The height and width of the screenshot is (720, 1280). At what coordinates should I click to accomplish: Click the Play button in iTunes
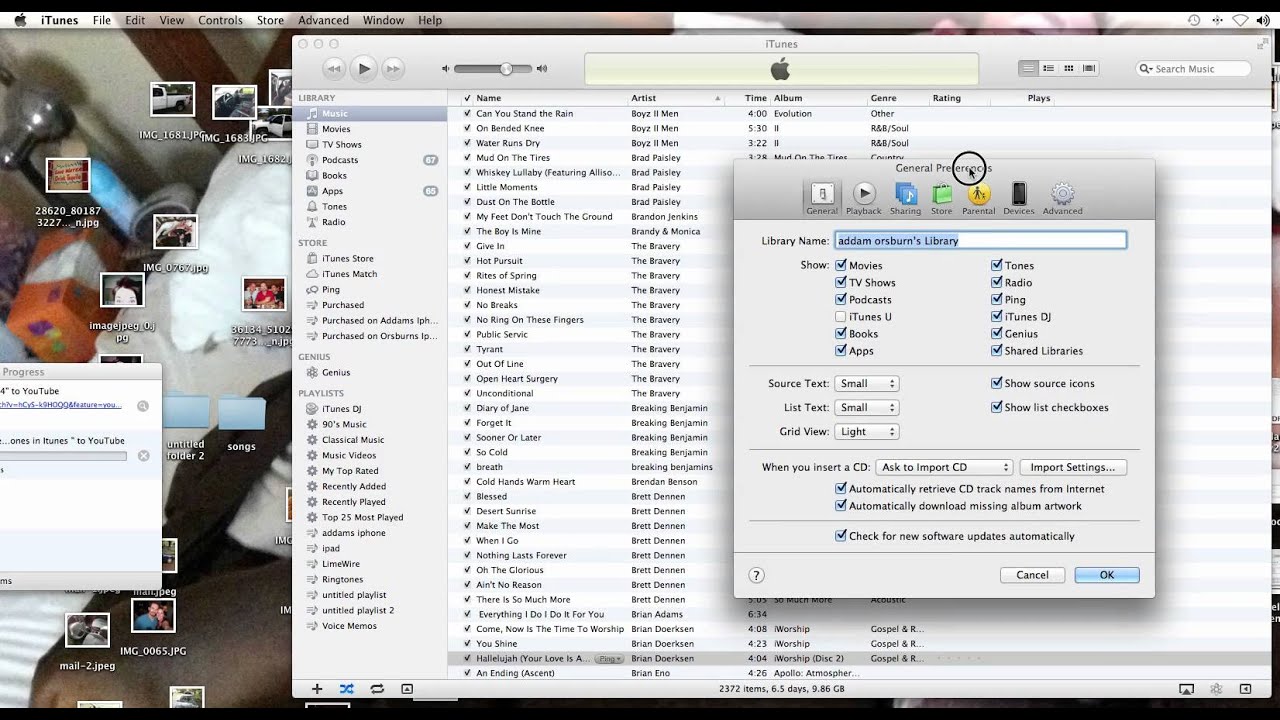[364, 69]
